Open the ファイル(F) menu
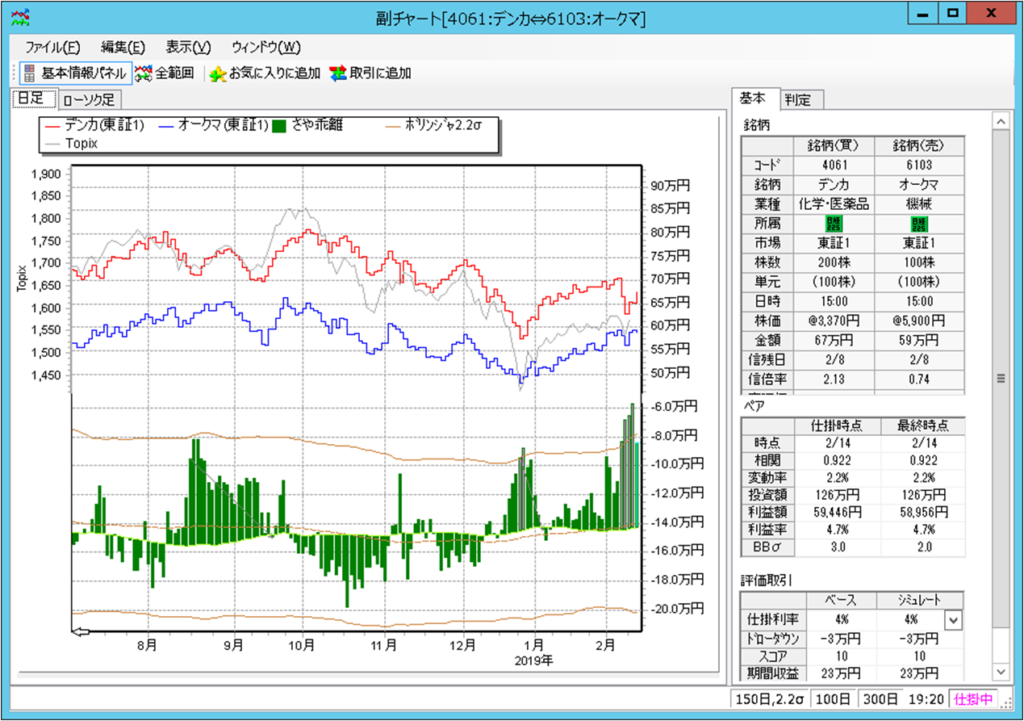The image size is (1024, 721). (52, 47)
